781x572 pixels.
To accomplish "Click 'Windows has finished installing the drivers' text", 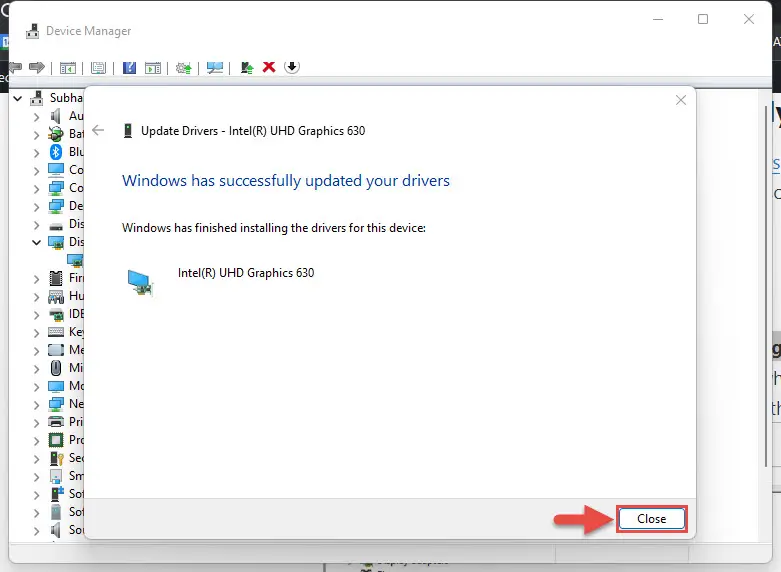I will [274, 228].
